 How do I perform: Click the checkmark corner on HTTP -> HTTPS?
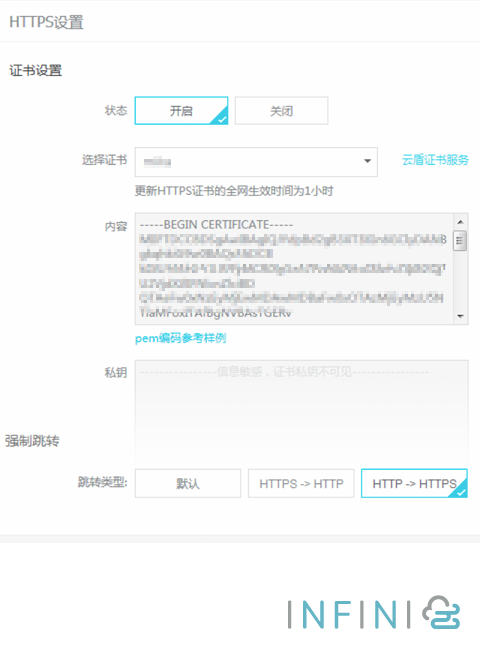point(460,491)
